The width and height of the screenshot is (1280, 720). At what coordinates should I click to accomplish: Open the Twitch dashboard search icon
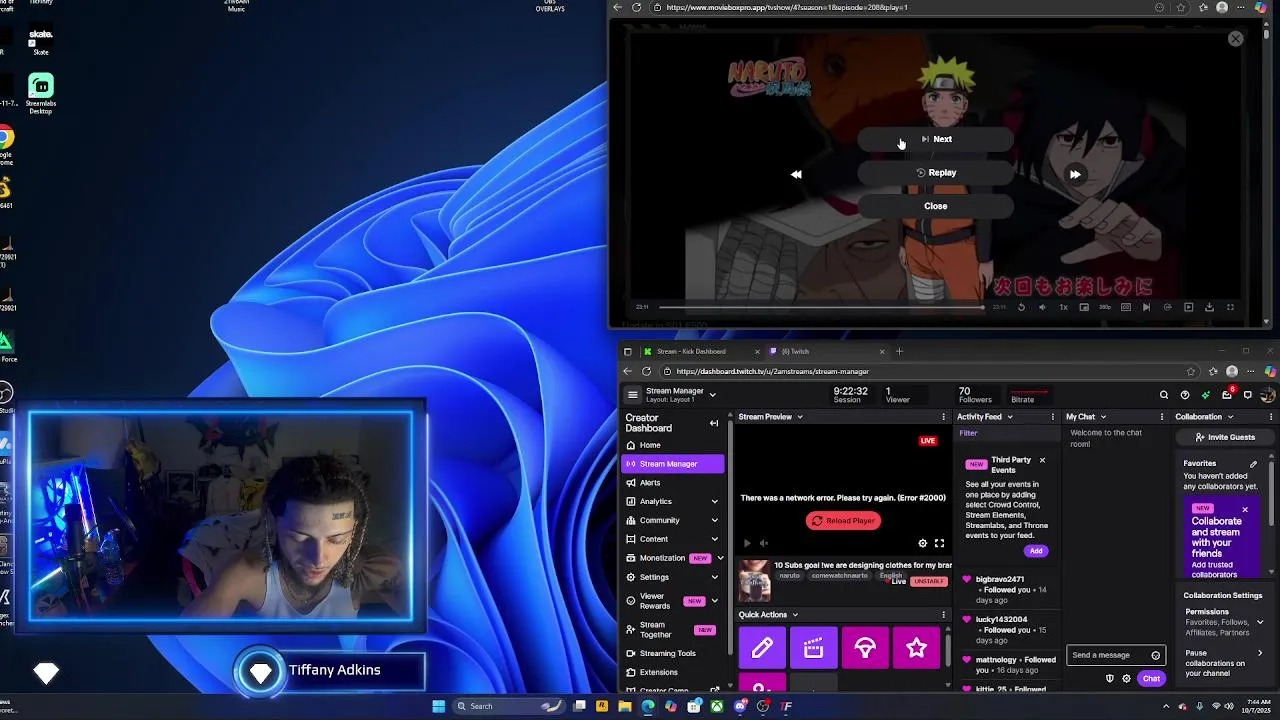coord(1164,395)
